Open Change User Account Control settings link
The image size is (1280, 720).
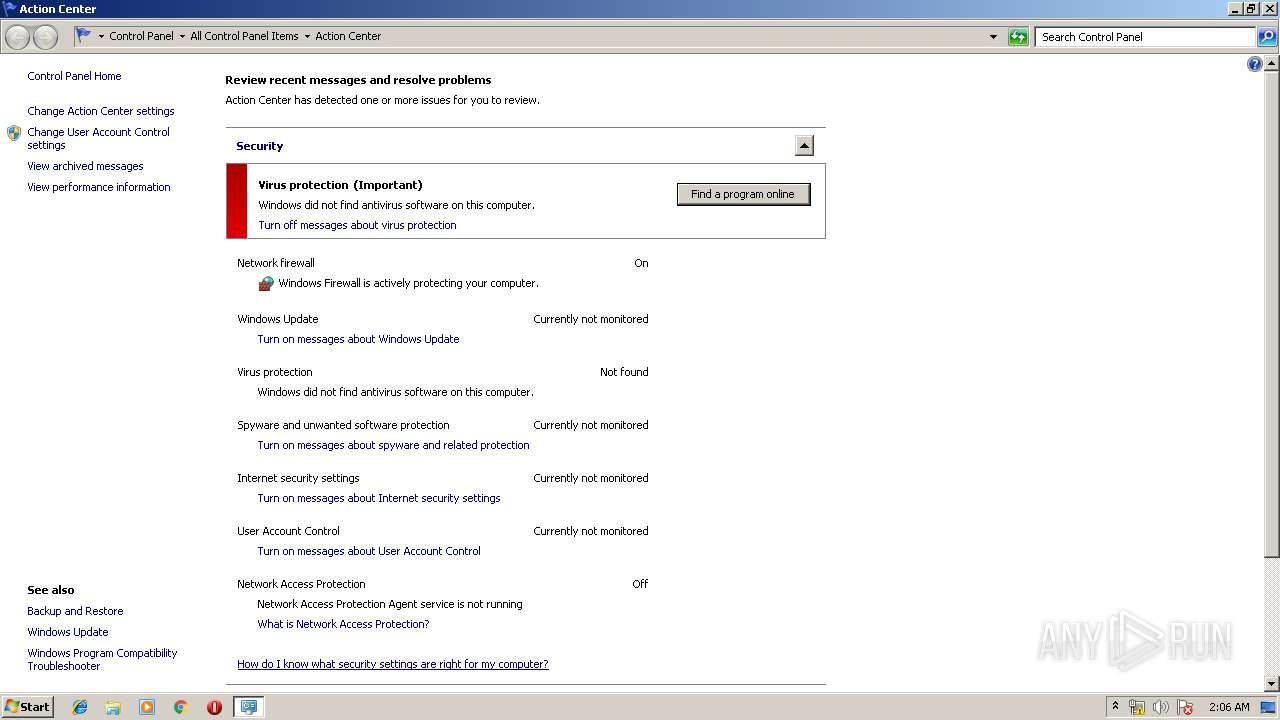click(x=98, y=138)
